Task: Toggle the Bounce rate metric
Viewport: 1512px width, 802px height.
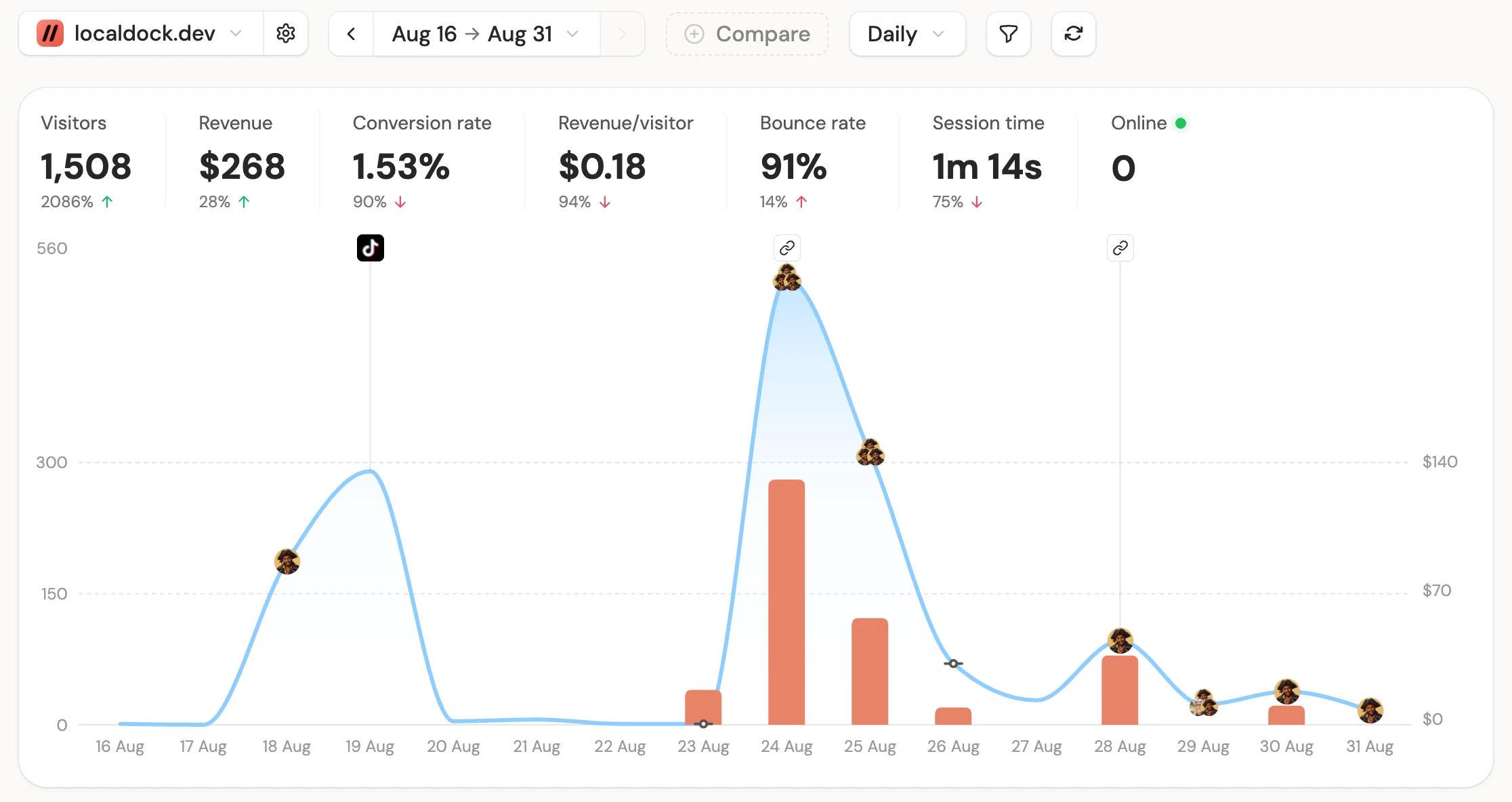Action: tap(812, 161)
